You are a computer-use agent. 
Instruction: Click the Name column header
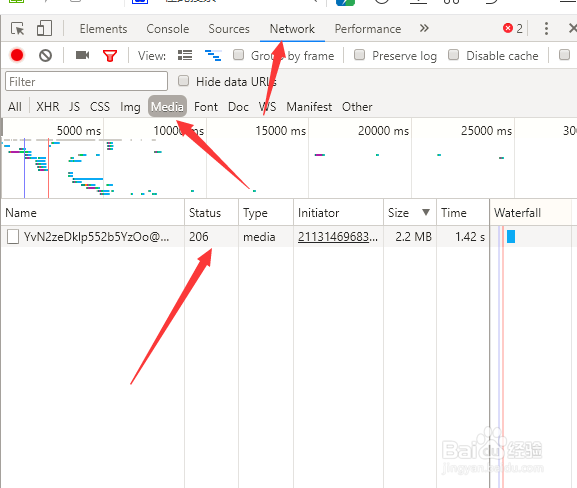pyautogui.click(x=92, y=213)
